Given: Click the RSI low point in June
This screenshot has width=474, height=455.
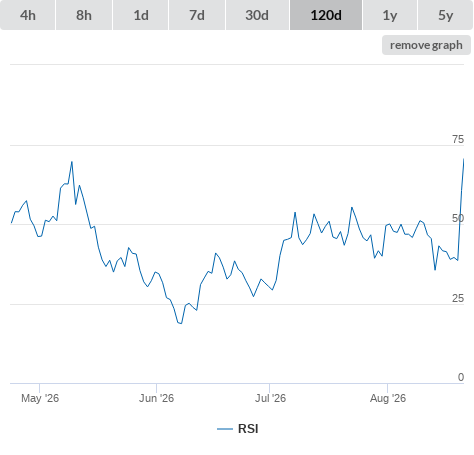Looking at the screenshot, I should click(x=180, y=323).
